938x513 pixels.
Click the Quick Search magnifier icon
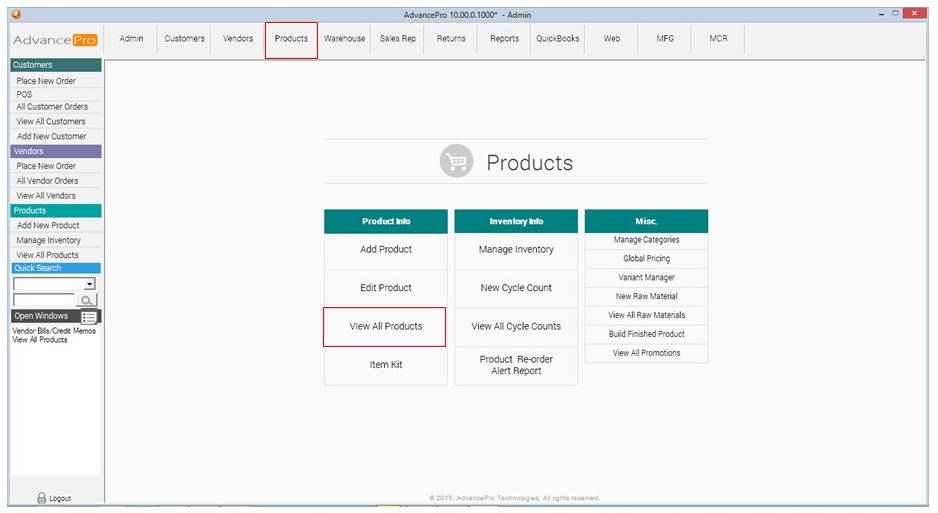click(x=87, y=300)
